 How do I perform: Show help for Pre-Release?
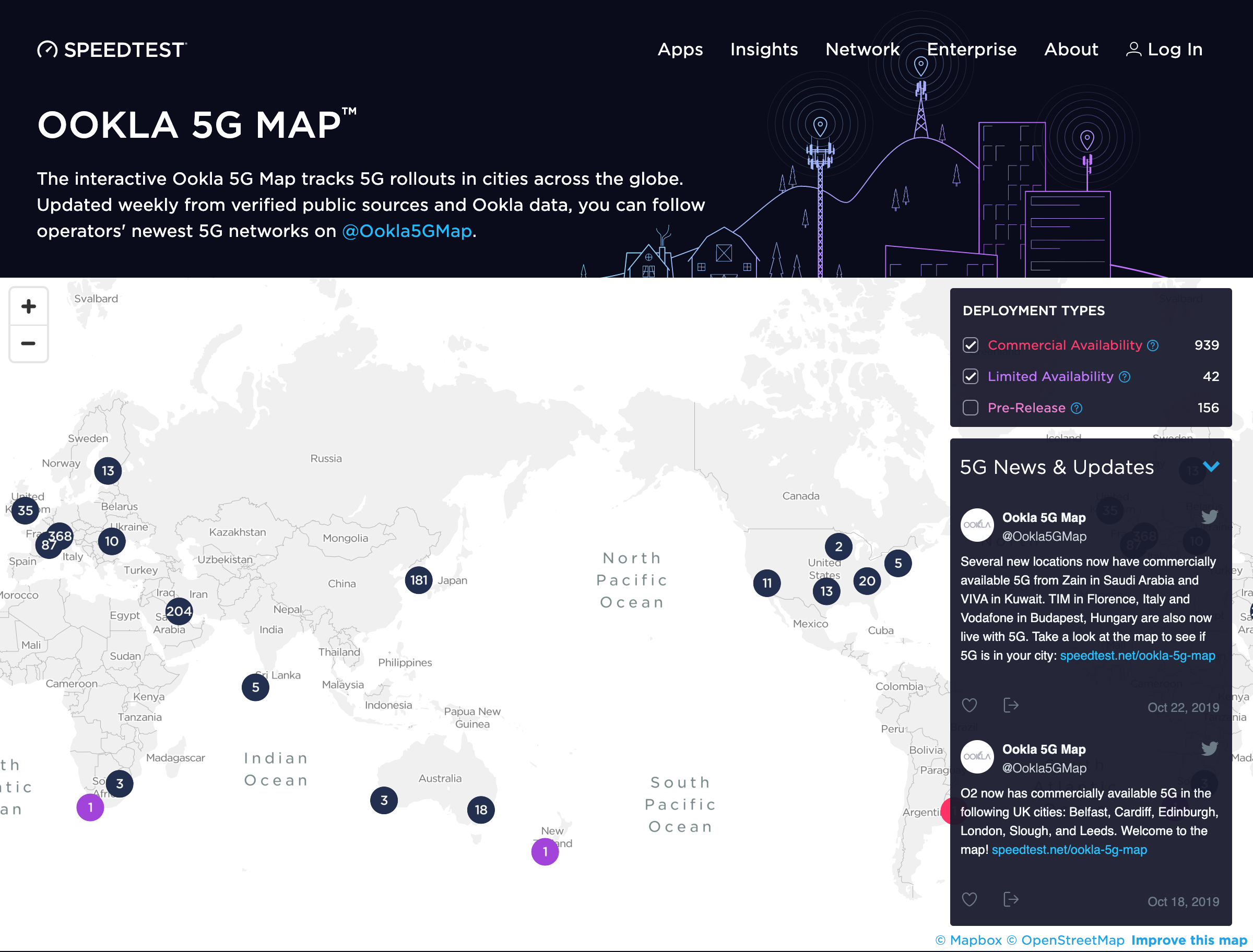pos(1077,408)
